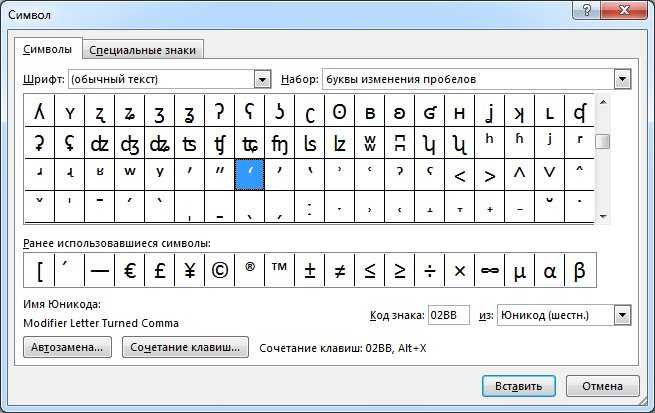The height and width of the screenshot is (413, 655).
Task: Select the small capital L symbol
Action: (549, 111)
